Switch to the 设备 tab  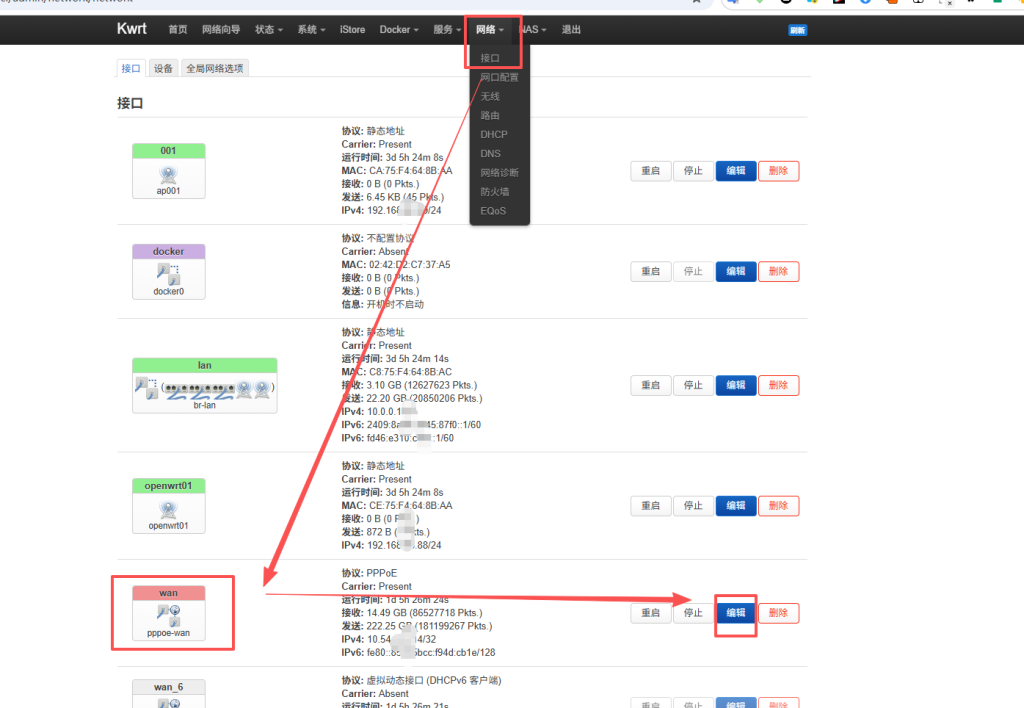[x=163, y=68]
